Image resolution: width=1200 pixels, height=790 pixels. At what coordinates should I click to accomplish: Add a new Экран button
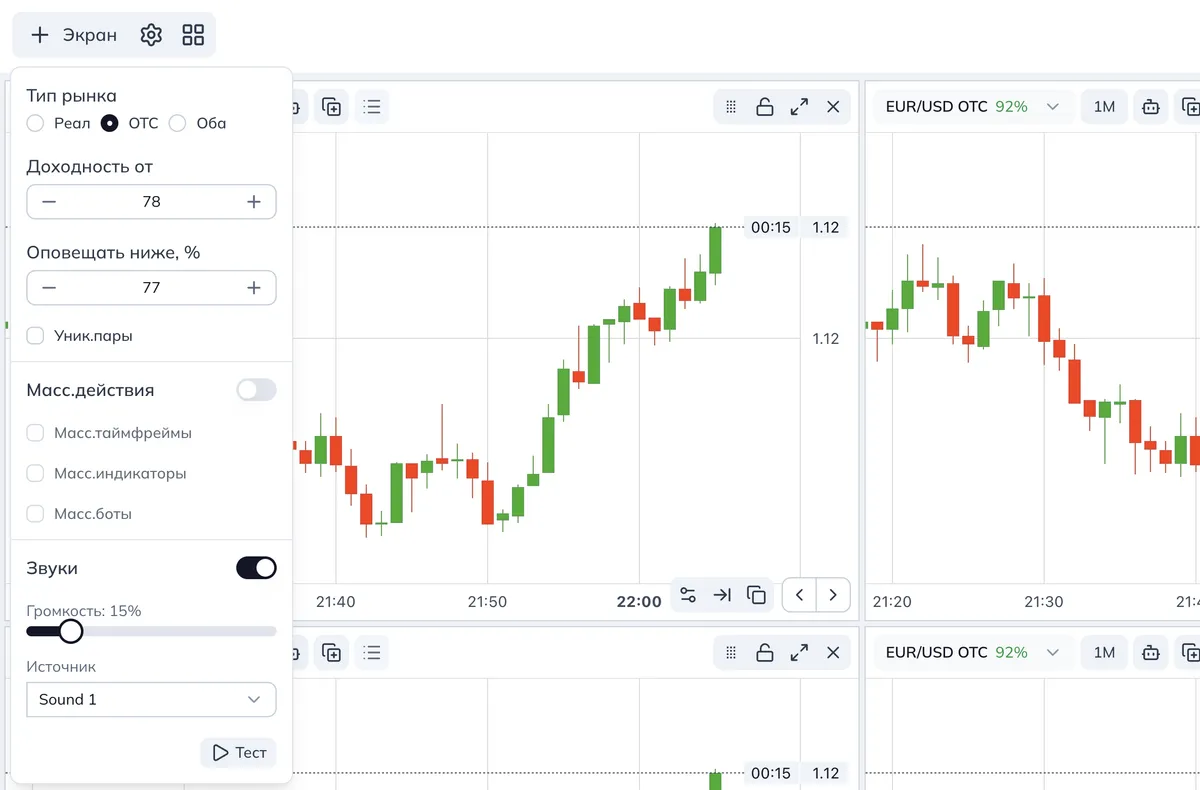(x=74, y=35)
